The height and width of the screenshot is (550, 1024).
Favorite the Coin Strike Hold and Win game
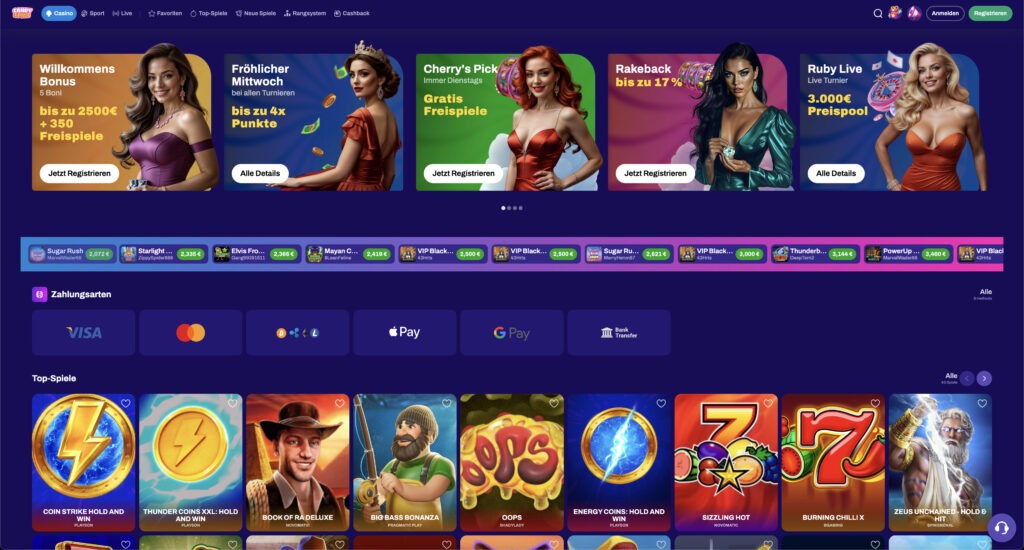coord(125,404)
